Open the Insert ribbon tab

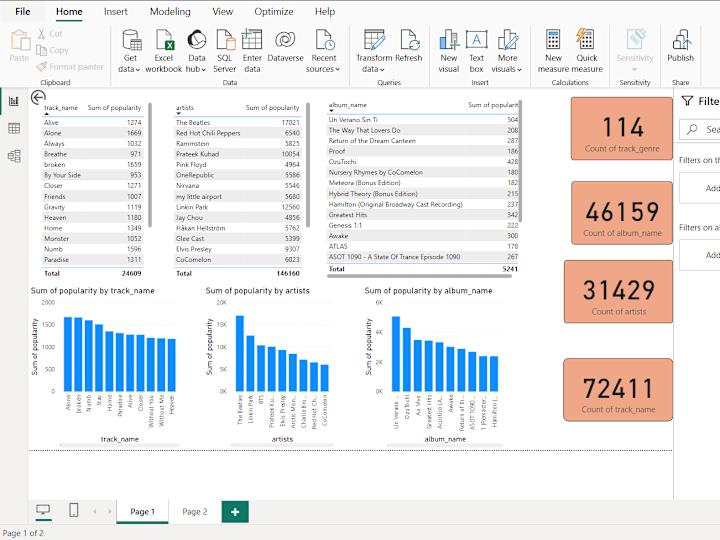[x=115, y=11]
